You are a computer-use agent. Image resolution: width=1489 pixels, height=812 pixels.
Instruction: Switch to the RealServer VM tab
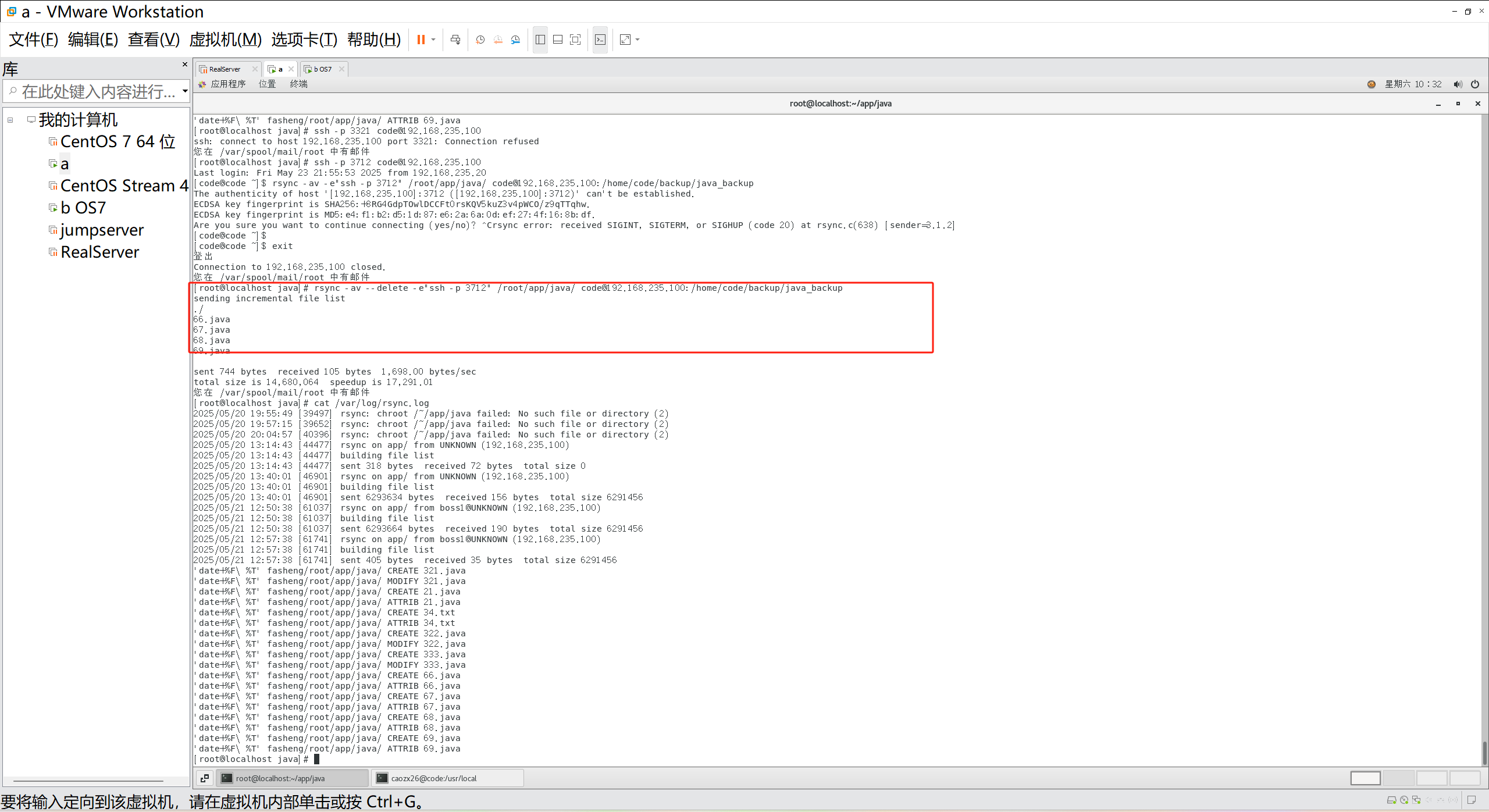[225, 69]
